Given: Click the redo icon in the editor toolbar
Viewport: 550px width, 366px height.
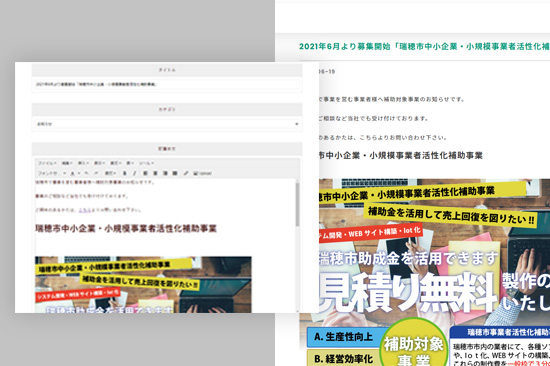Looking at the screenshot, I should point(96,173).
